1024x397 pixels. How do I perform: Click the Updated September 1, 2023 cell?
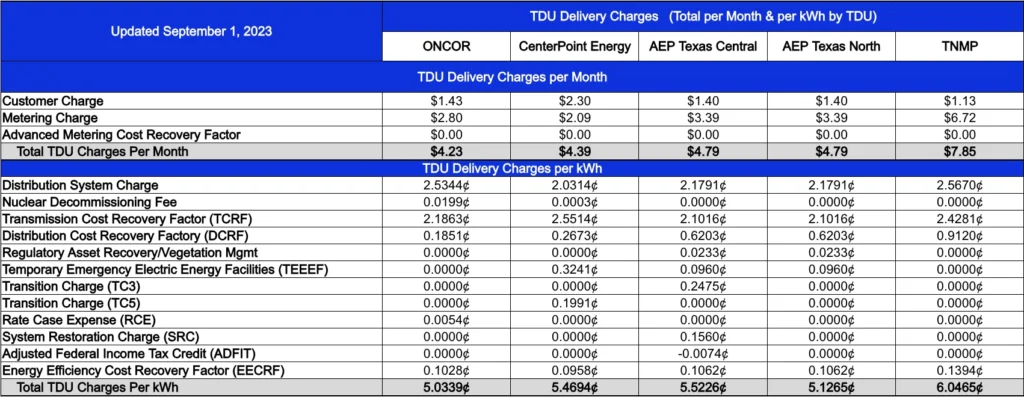pyautogui.click(x=191, y=31)
